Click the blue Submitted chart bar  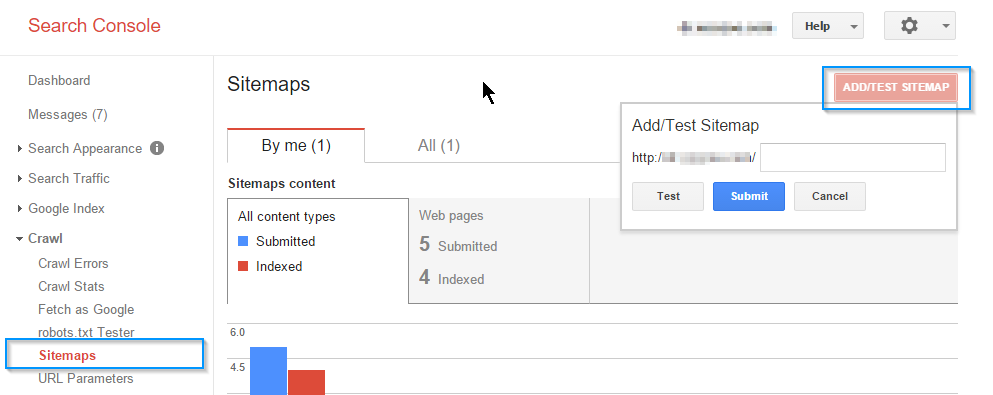[x=269, y=371]
